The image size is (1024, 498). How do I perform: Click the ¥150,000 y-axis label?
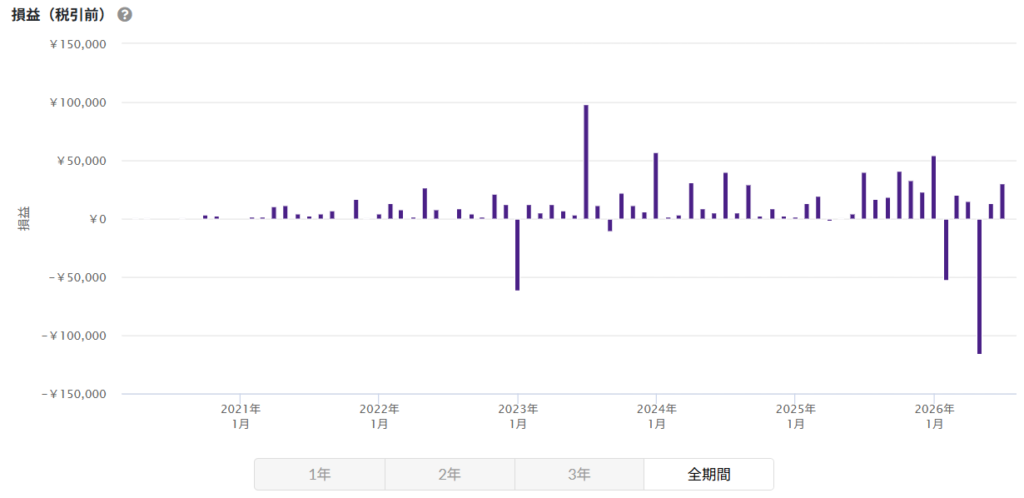click(78, 44)
